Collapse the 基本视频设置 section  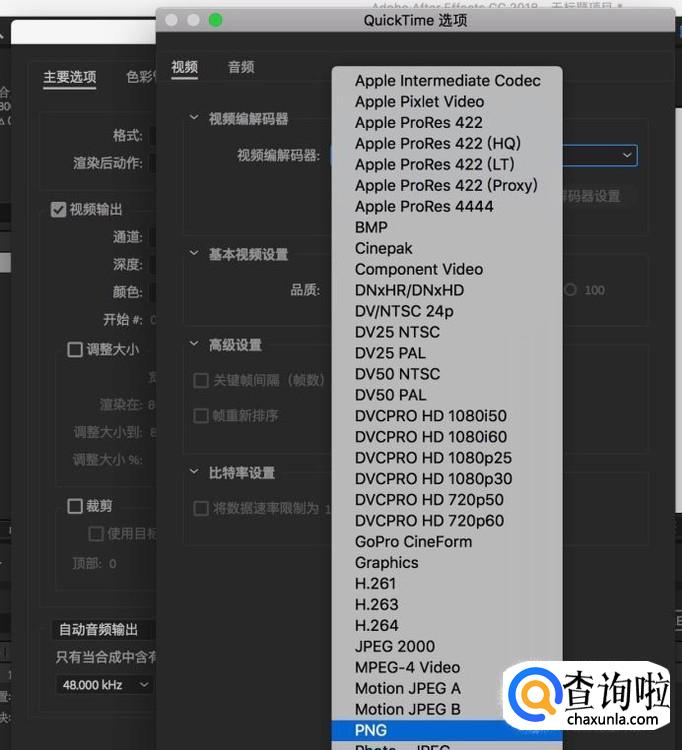point(194,253)
